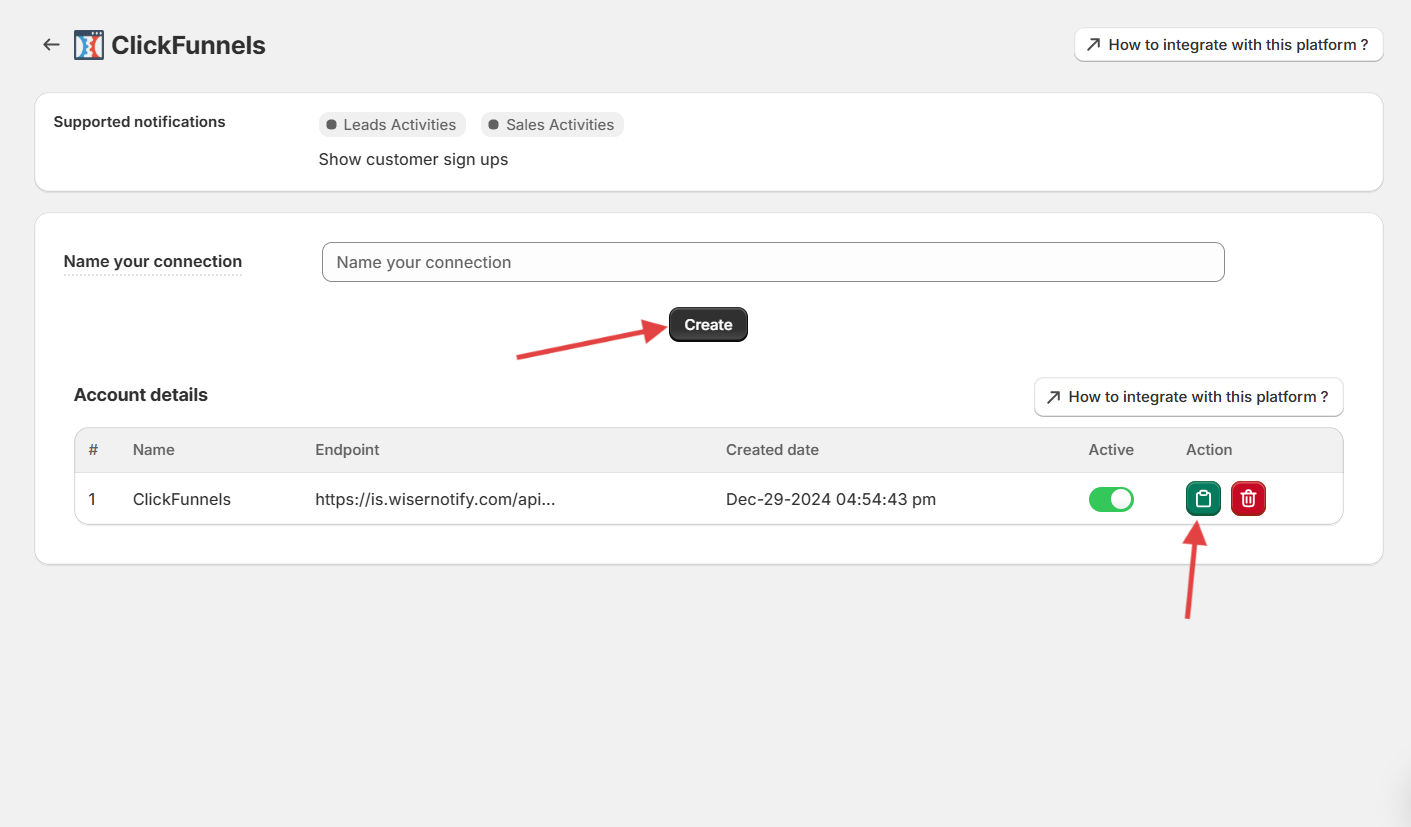Click the 'Account details' heading
This screenshot has width=1411, height=827.
point(141,395)
